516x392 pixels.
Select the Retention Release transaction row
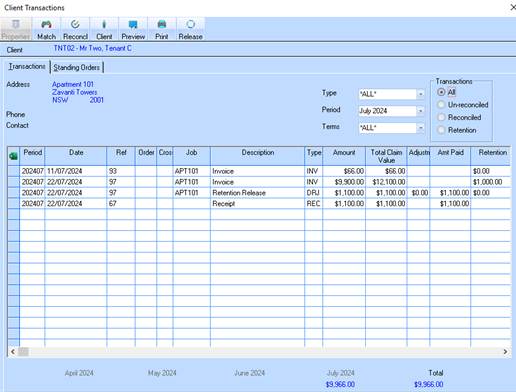pos(259,193)
